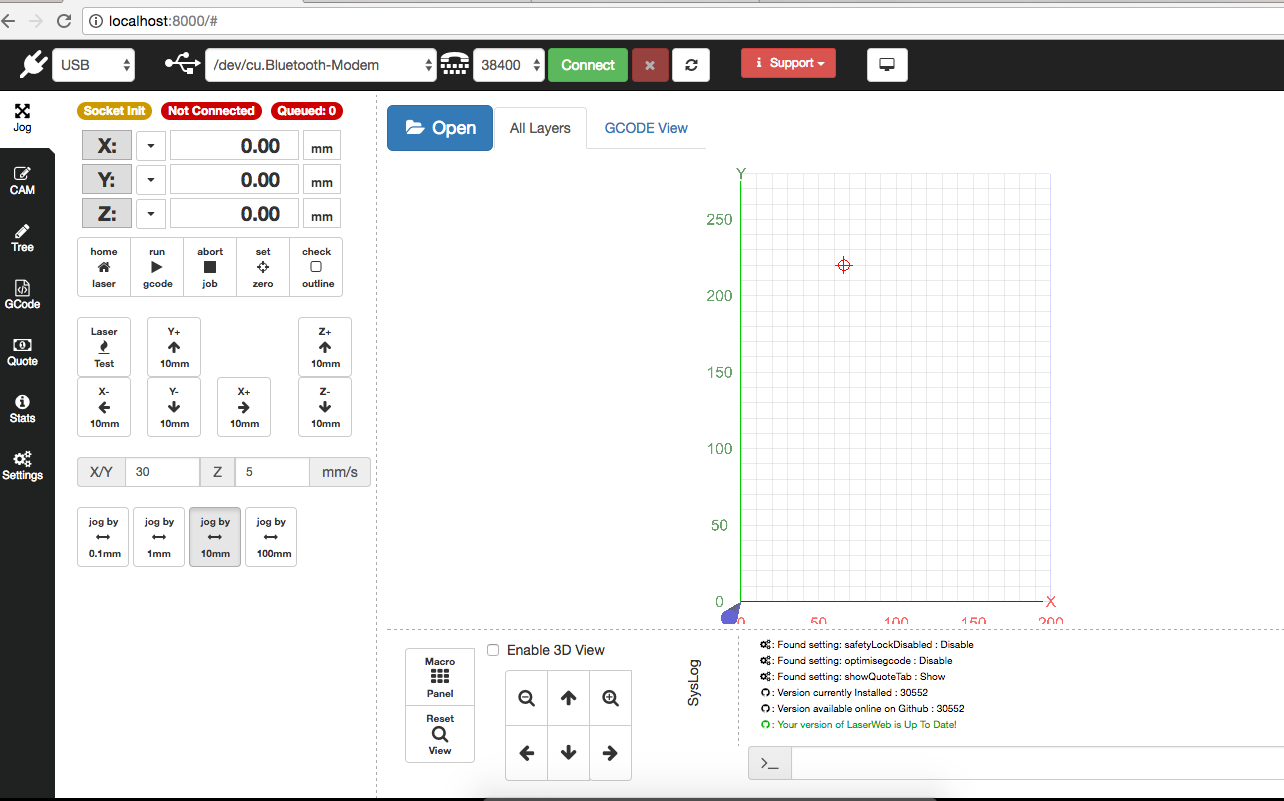
Task: Fire the Laser Test button
Action: click(104, 347)
